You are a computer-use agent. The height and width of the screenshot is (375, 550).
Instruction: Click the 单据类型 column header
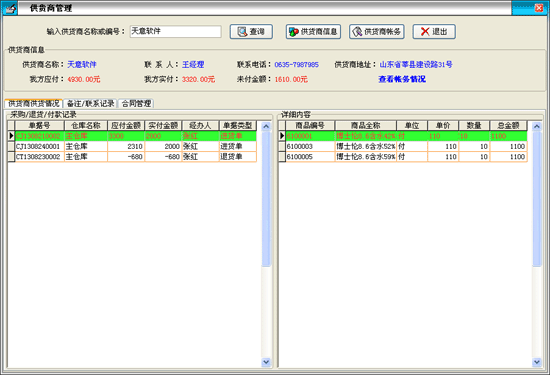(238, 126)
